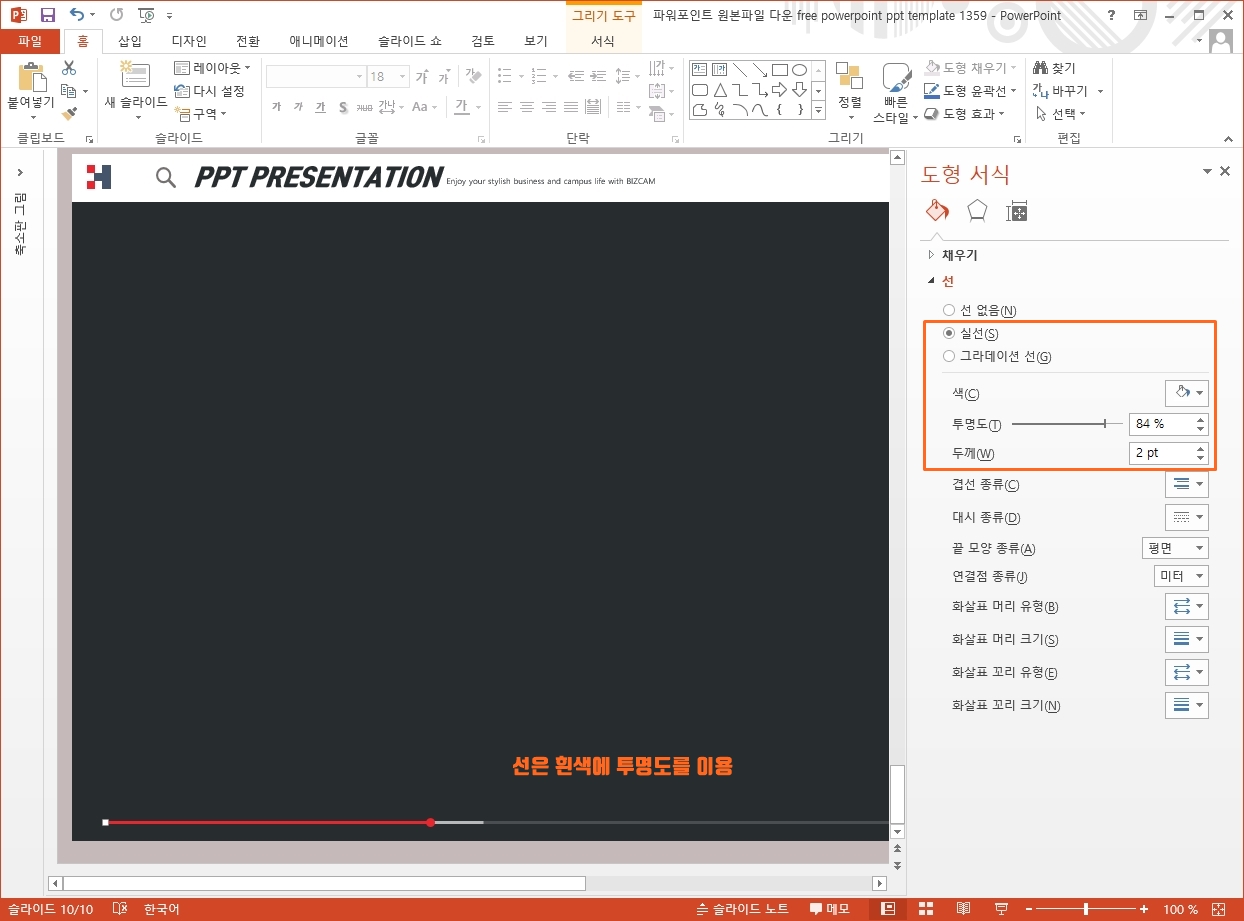
Task: Open the Animations (애니메이션) ribbon tab
Action: tap(319, 41)
